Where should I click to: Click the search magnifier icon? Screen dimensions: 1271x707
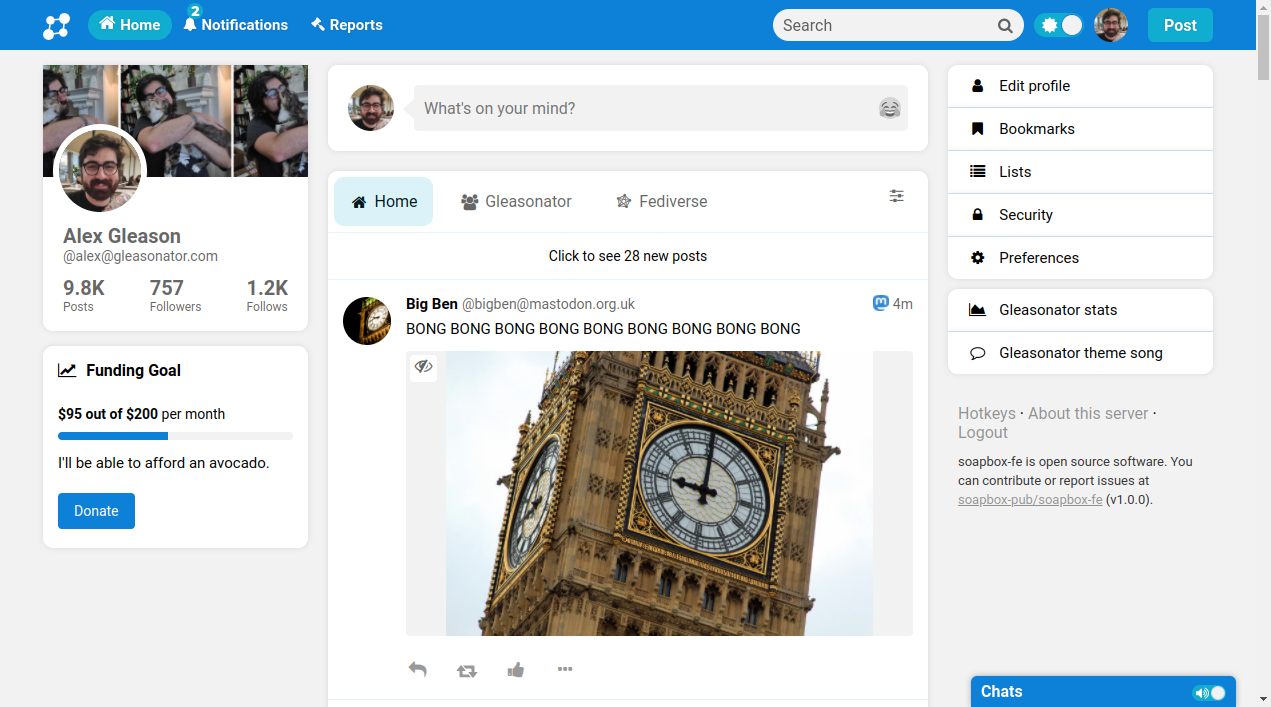click(x=1005, y=26)
